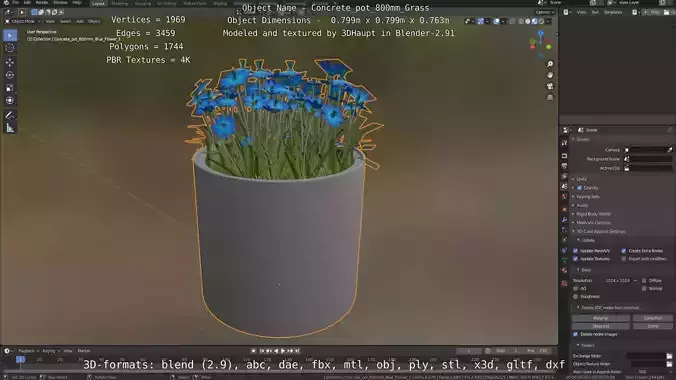Screen dimensions: 676x380
Task: Toggle the Delete nodes images checkbox
Action: click(576, 334)
